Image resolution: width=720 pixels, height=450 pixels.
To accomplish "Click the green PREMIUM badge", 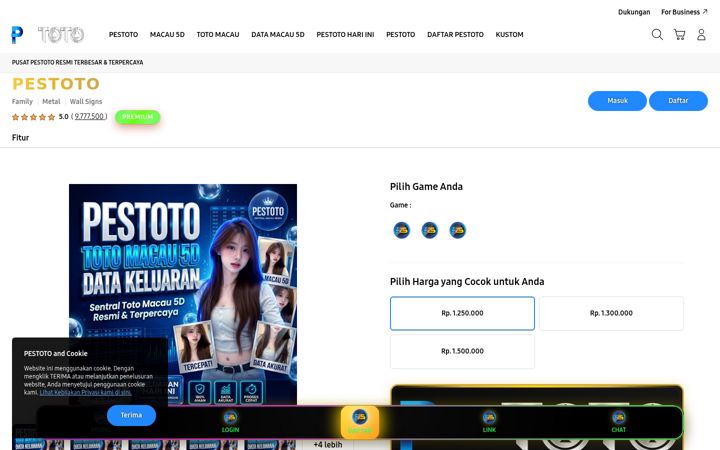I will coord(137,117).
